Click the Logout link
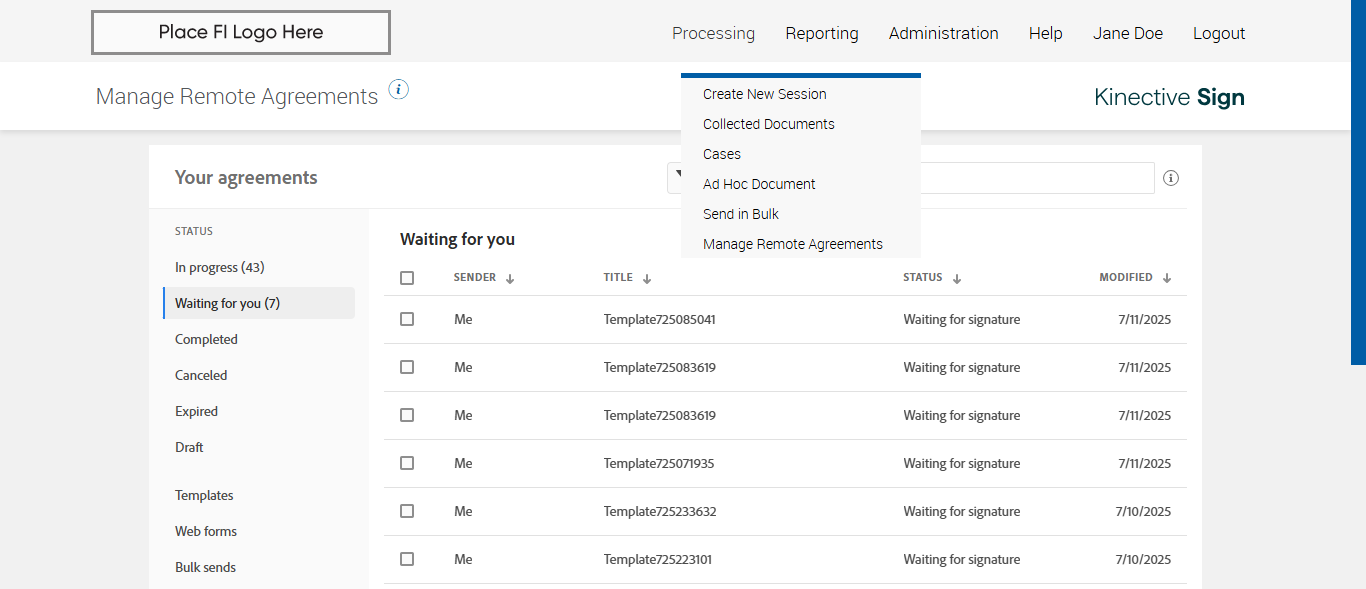Screen dimensions: 1366x589 (1219, 33)
